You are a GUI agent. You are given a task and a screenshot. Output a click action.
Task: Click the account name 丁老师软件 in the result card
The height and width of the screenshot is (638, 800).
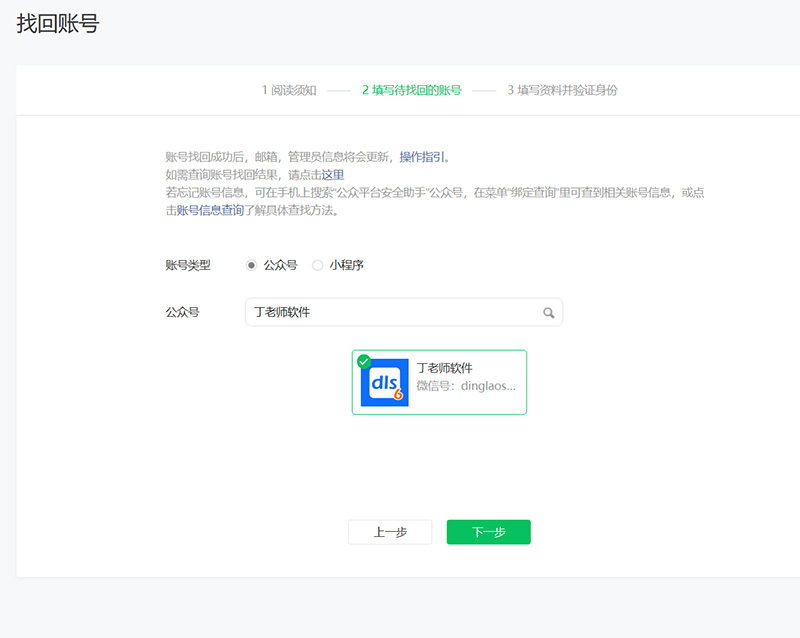[x=444, y=368]
